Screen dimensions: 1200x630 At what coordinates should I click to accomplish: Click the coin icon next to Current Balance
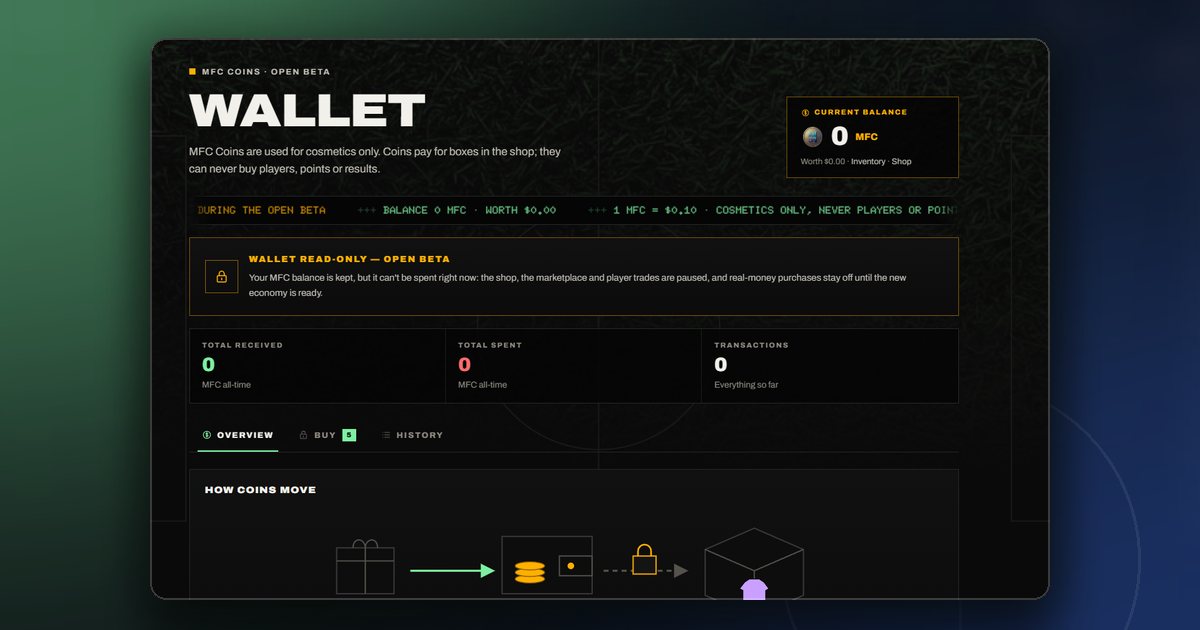click(x=806, y=113)
